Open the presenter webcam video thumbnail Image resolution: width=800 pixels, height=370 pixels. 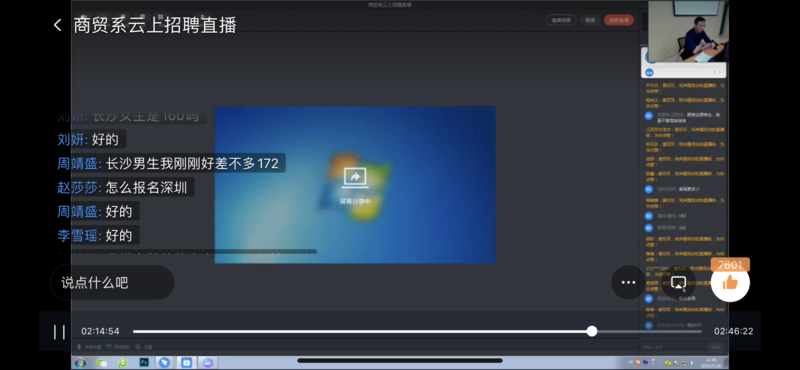point(688,31)
